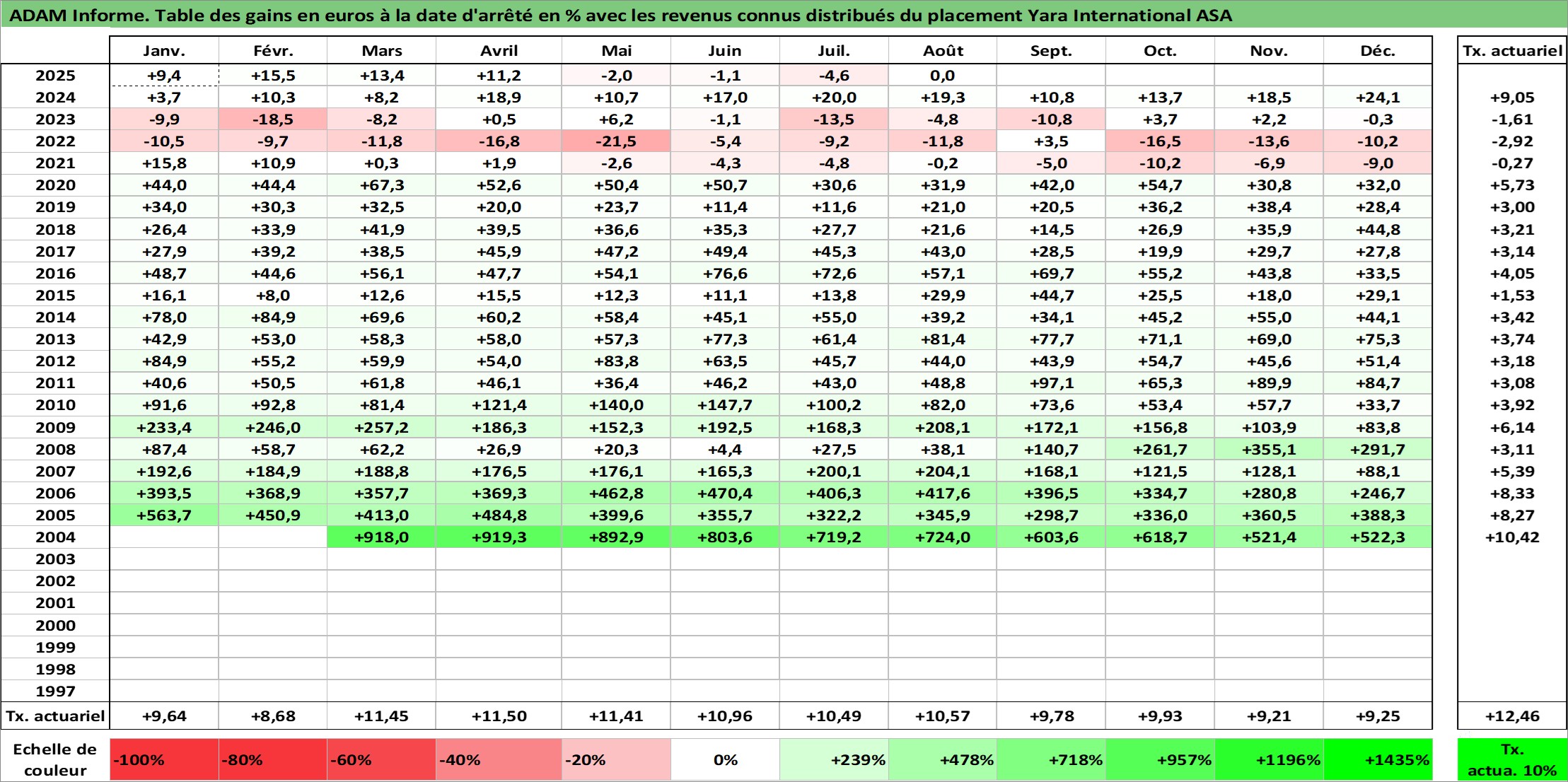Click the +1435% green color scale cell

pos(1378,760)
